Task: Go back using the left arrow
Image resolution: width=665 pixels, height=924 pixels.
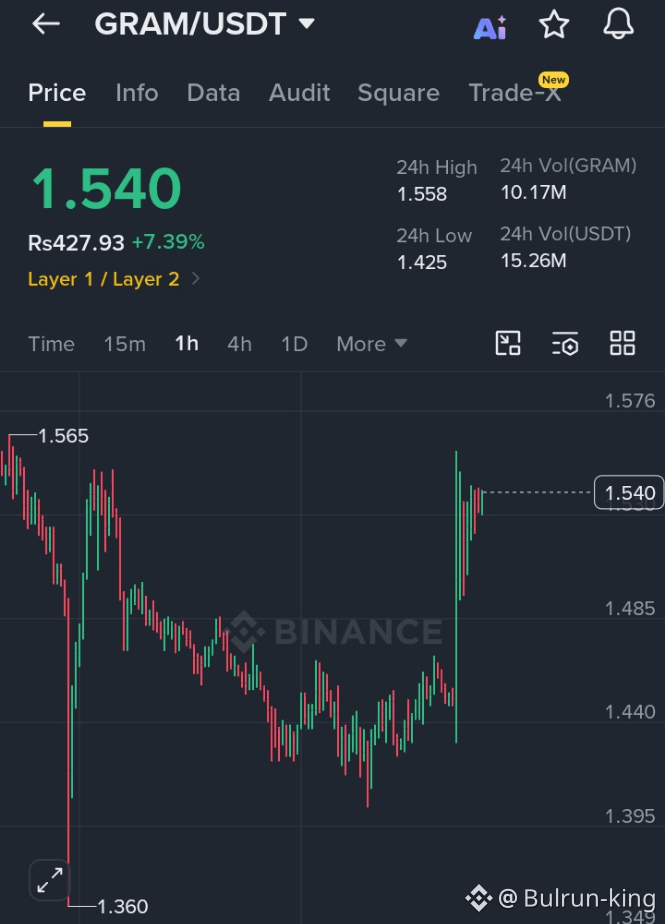Action: coord(46,24)
